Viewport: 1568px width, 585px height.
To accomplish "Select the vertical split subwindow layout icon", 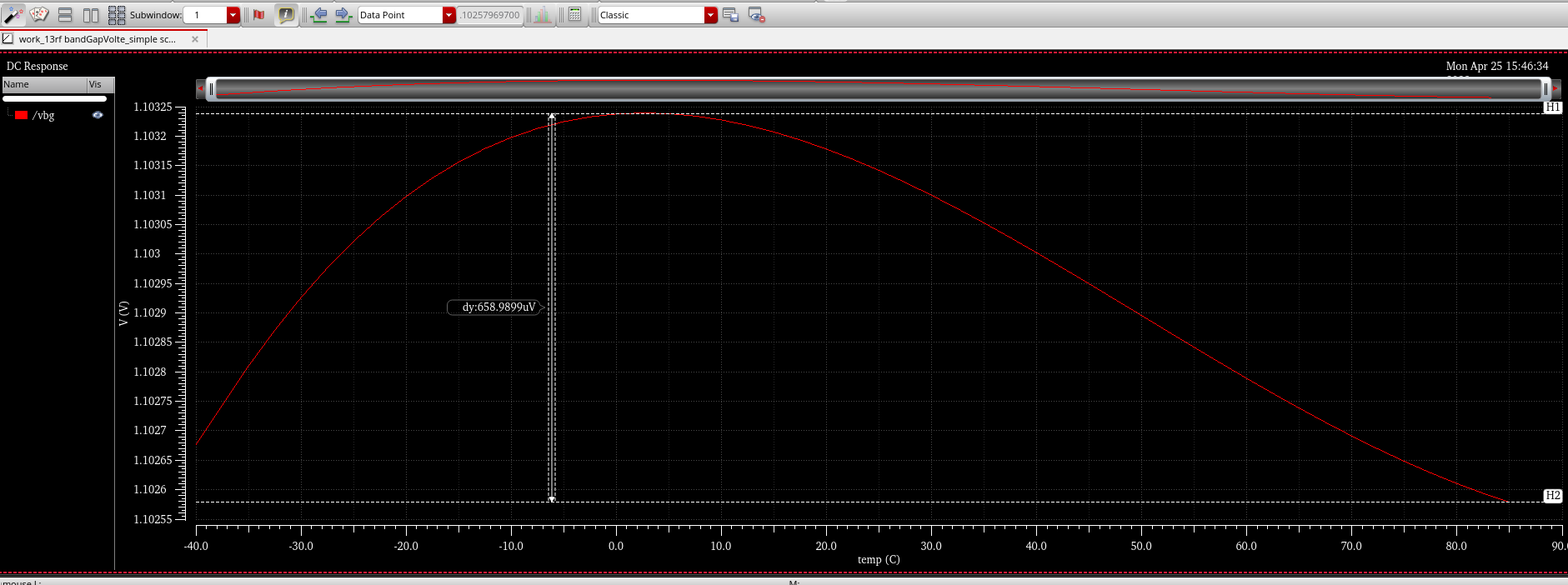I will pyautogui.click(x=91, y=14).
